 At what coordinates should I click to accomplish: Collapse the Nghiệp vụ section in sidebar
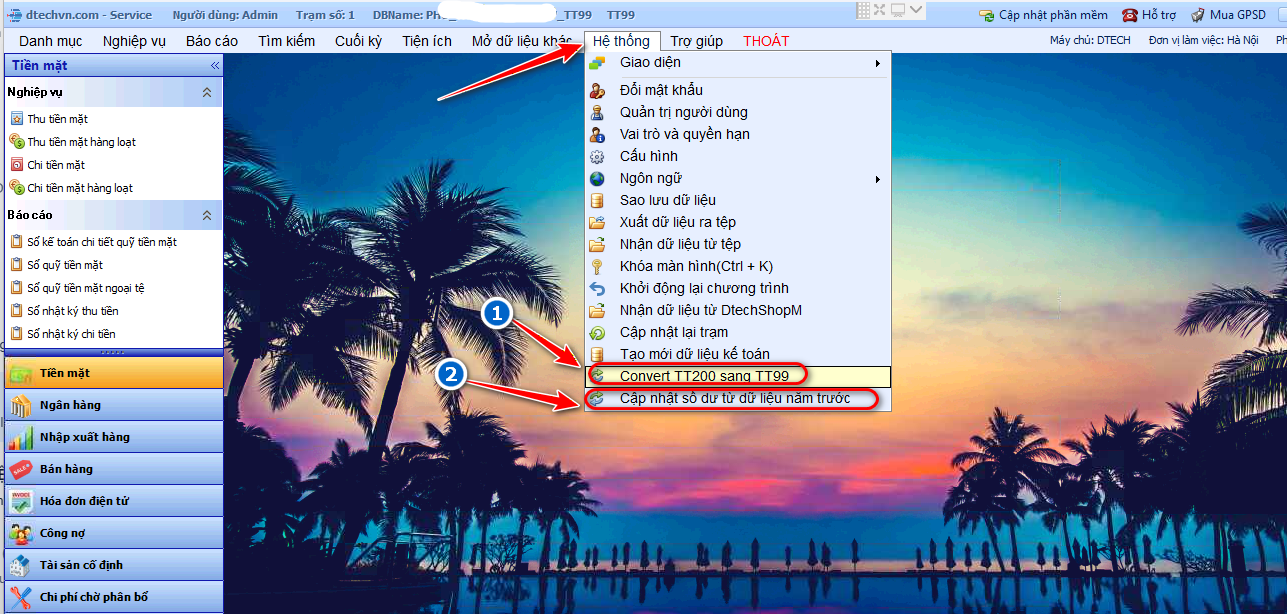207,92
